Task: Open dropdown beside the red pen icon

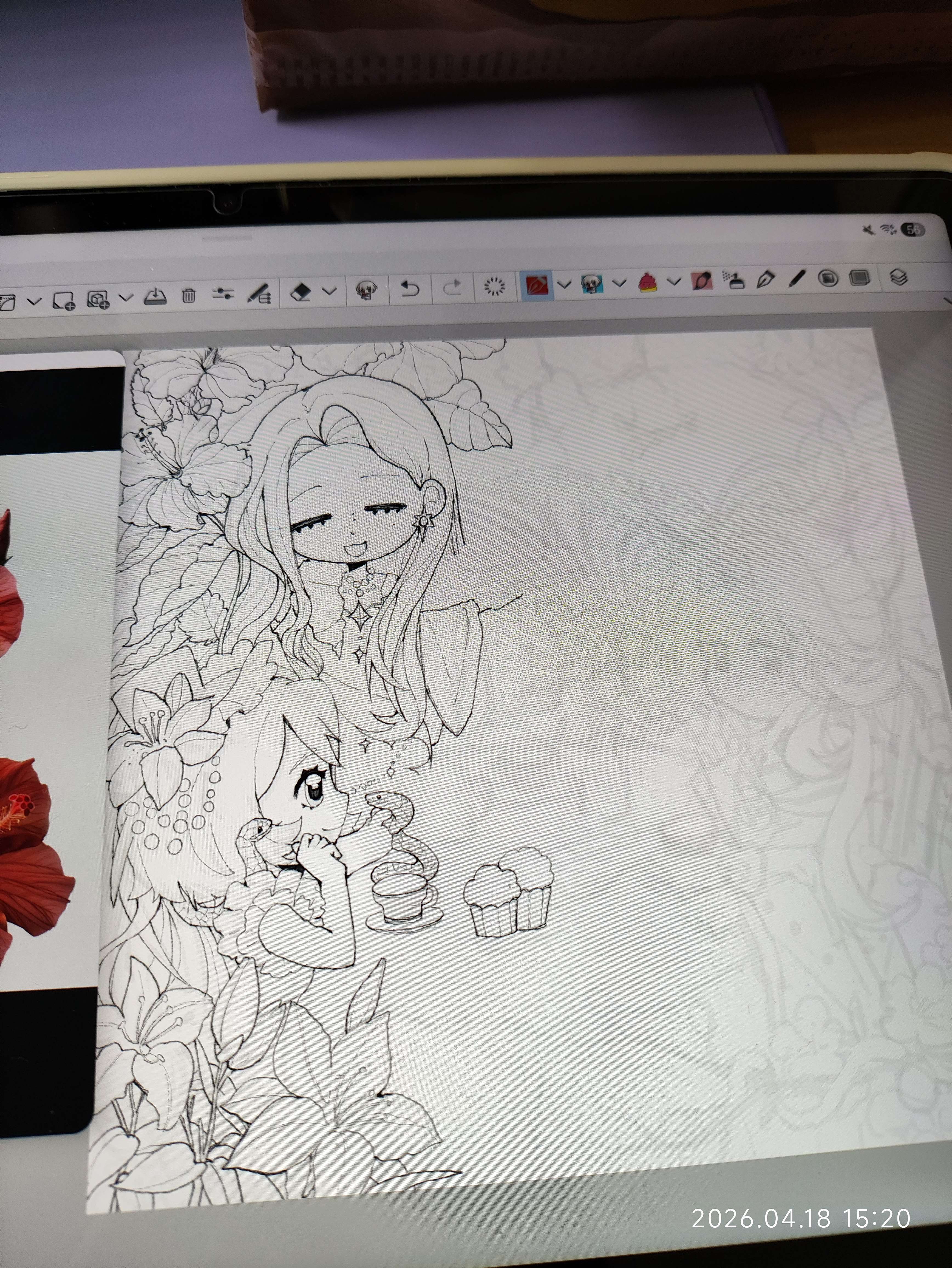Action: (565, 284)
